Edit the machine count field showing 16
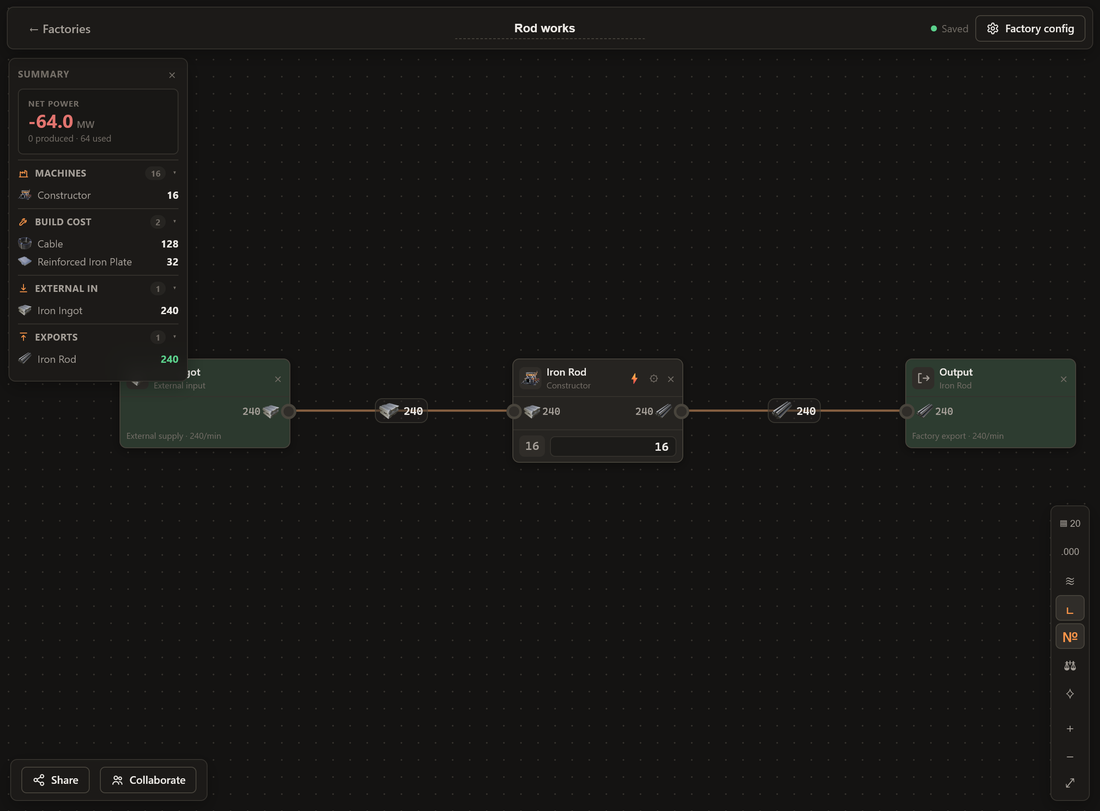The height and width of the screenshot is (811, 1100). coord(612,446)
